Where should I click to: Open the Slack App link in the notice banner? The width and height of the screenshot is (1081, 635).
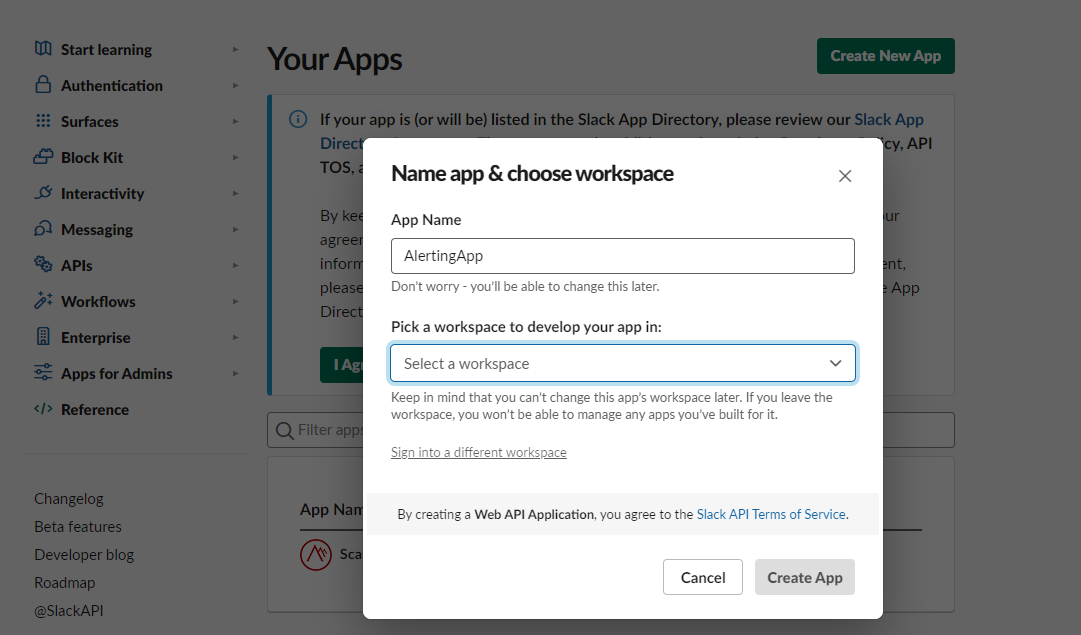[x=889, y=119]
